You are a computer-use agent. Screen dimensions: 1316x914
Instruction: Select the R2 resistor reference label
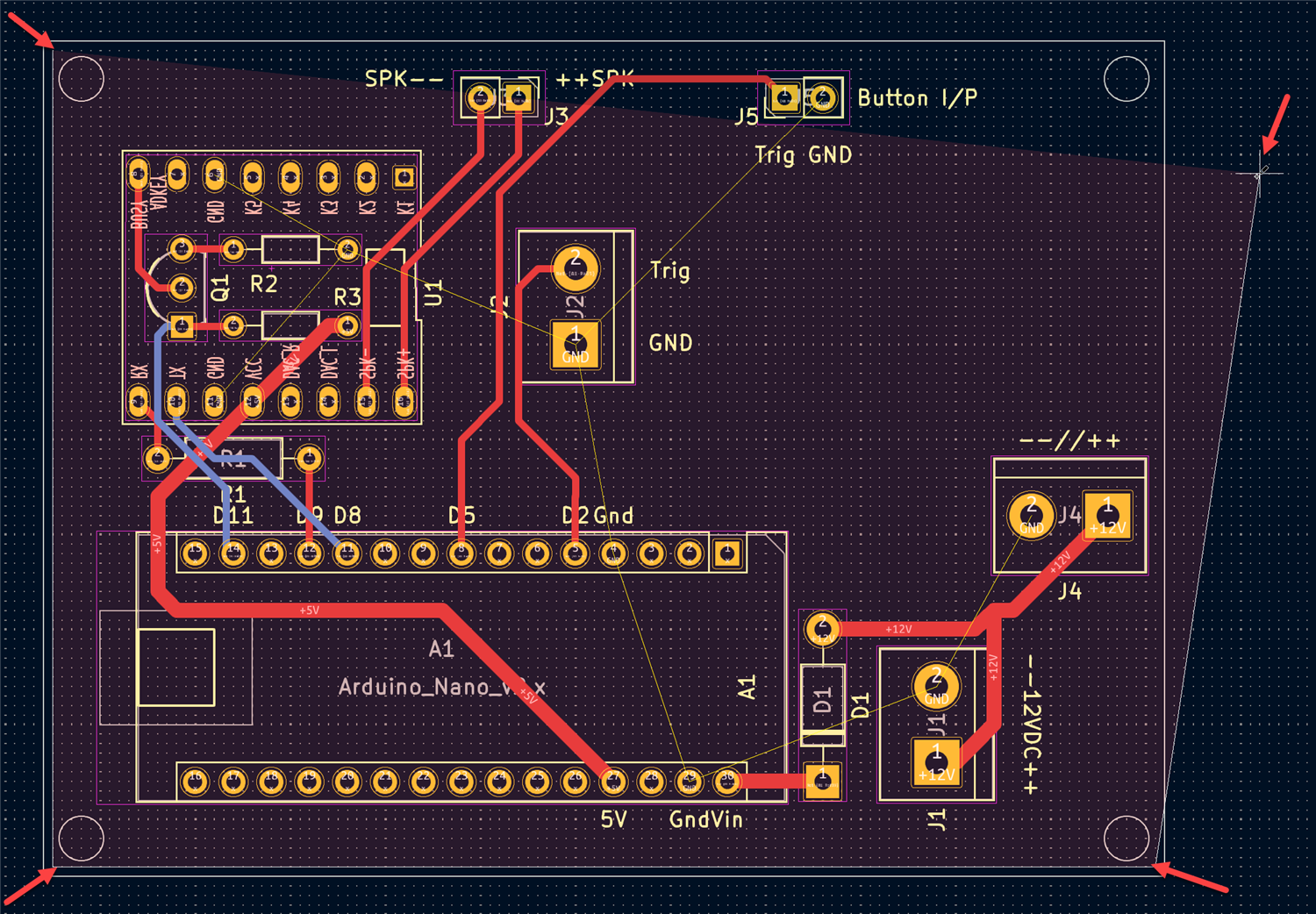263,283
